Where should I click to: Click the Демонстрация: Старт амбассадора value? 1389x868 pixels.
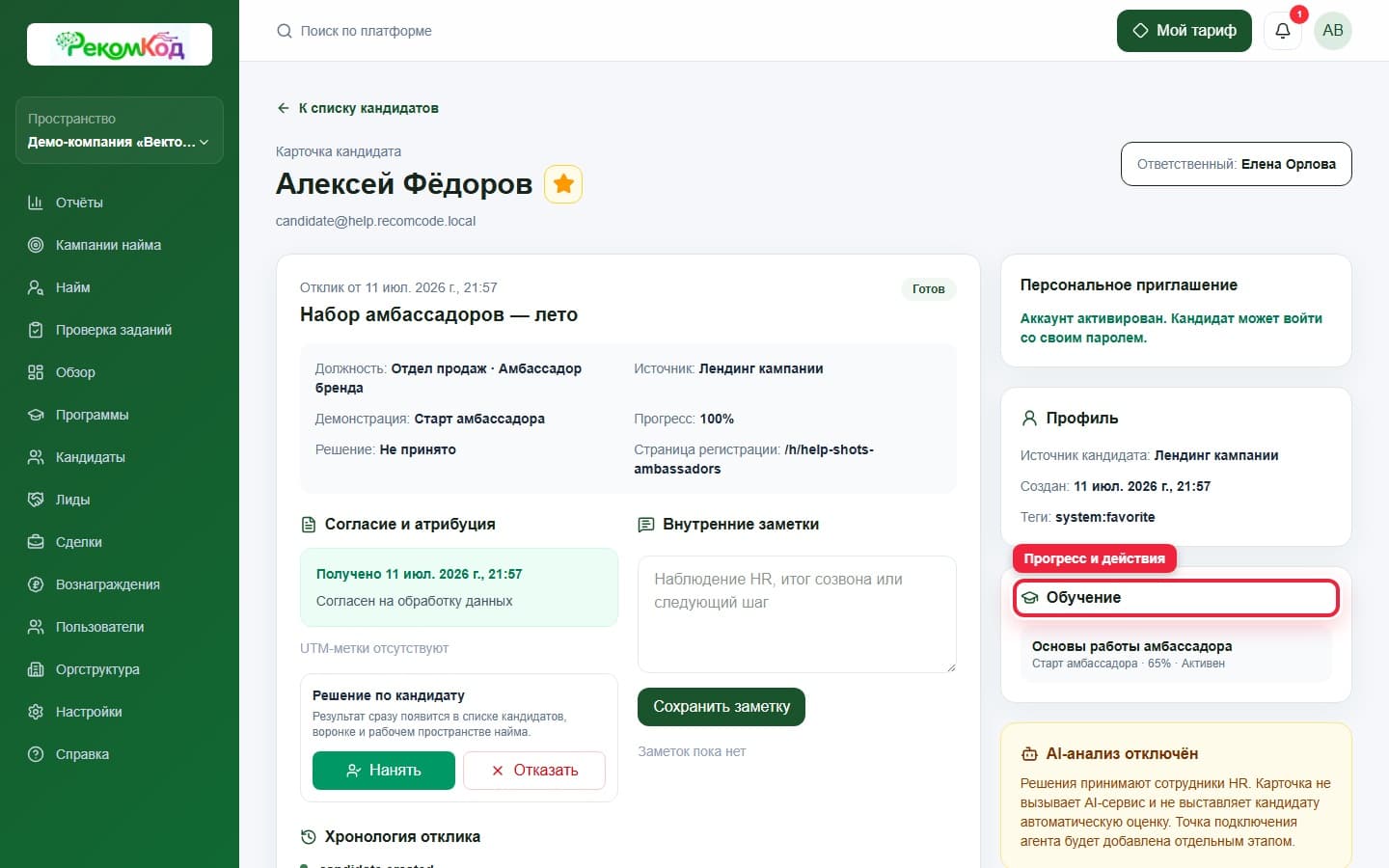click(x=479, y=419)
